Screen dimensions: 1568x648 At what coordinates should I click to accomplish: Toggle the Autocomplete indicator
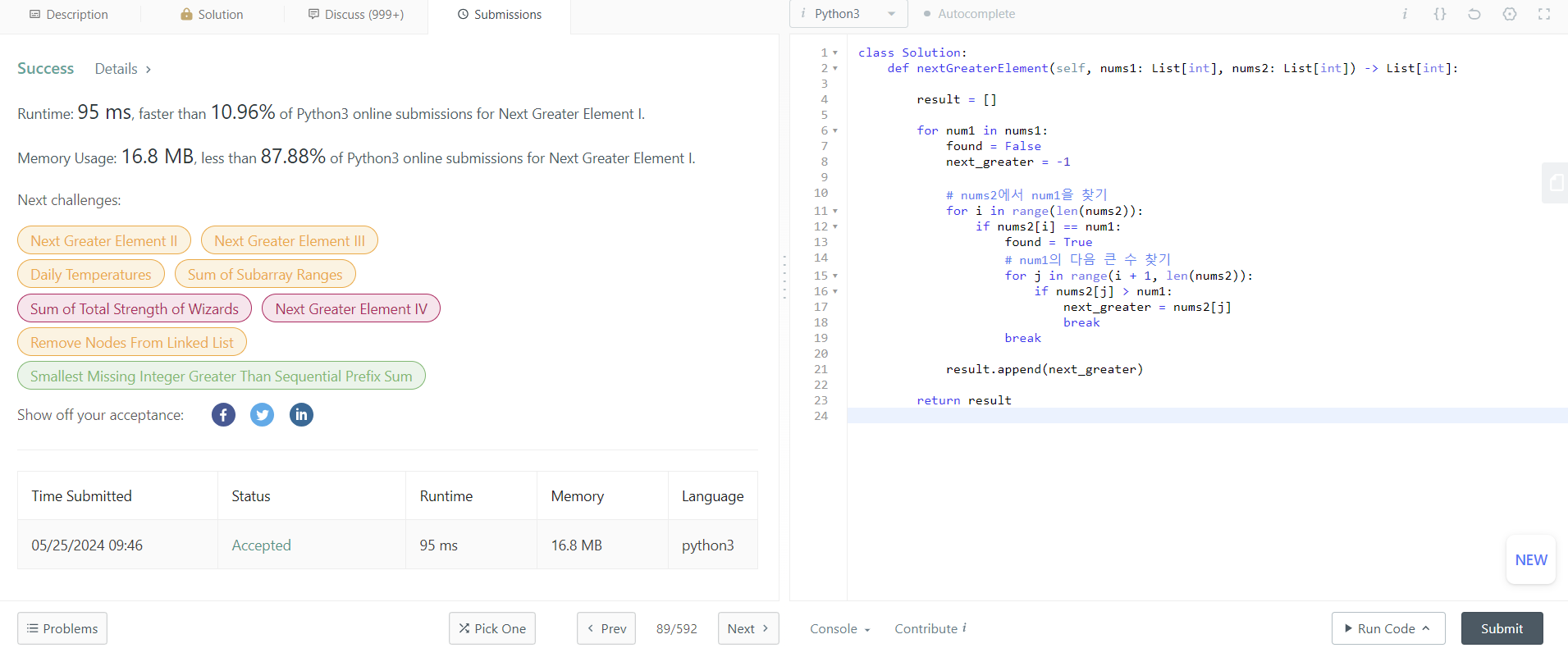(970, 14)
